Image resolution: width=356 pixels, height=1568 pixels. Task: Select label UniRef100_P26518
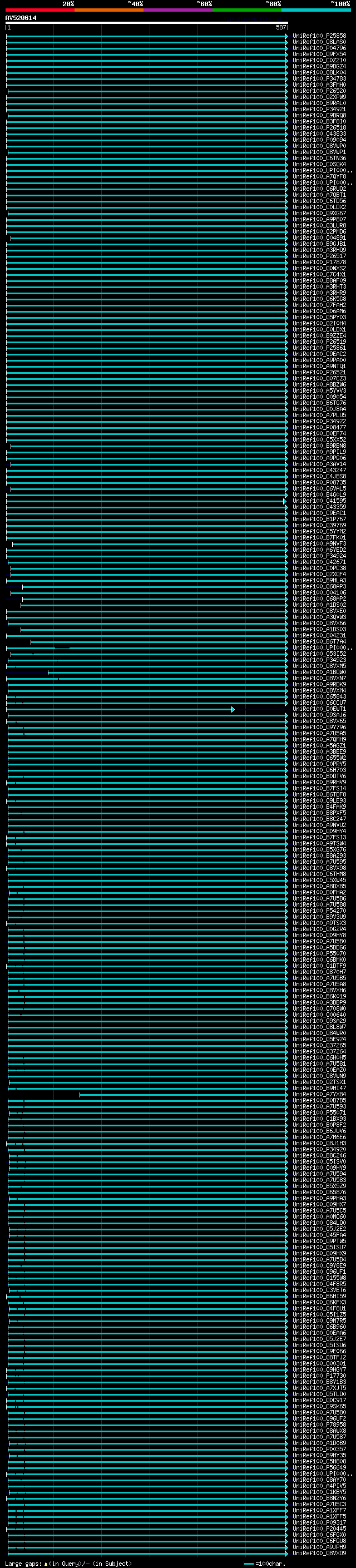[x=319, y=127]
